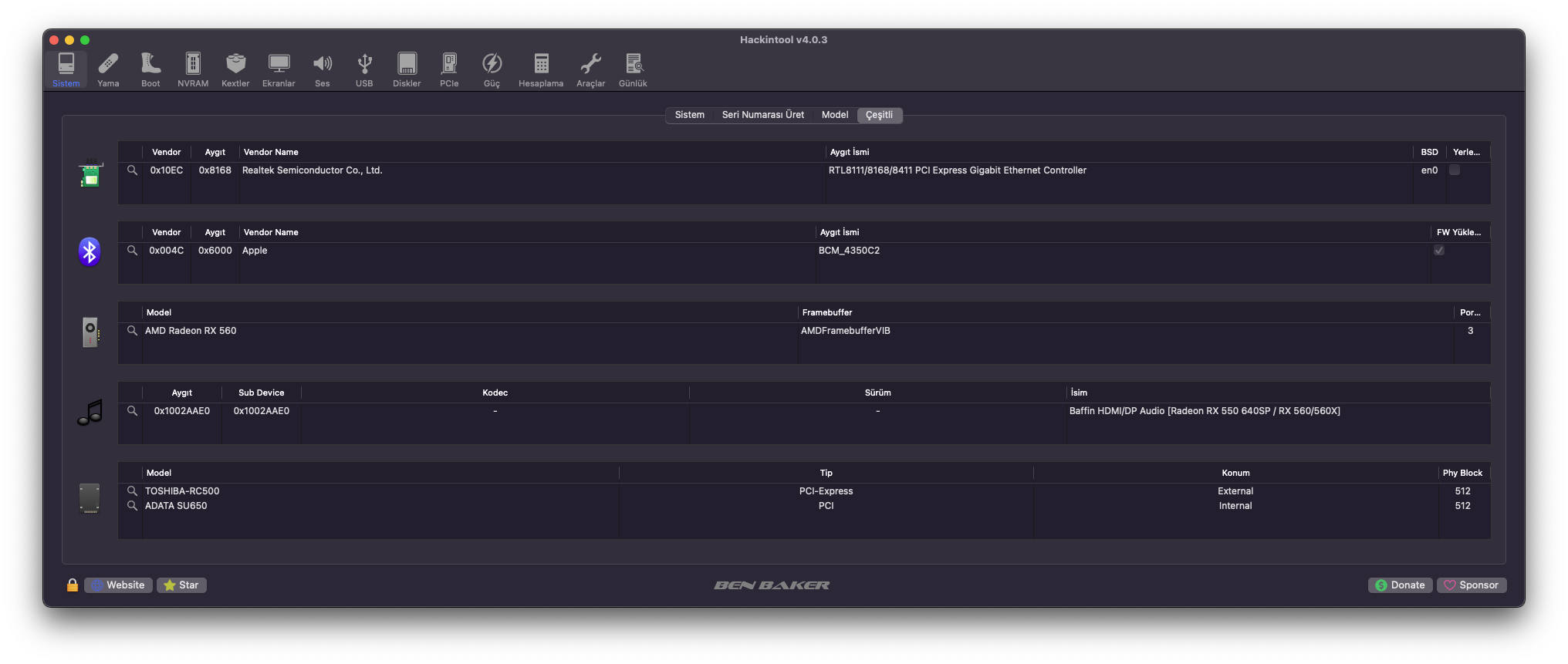
Task: Select the ADATA SU650 disk row
Action: point(176,506)
